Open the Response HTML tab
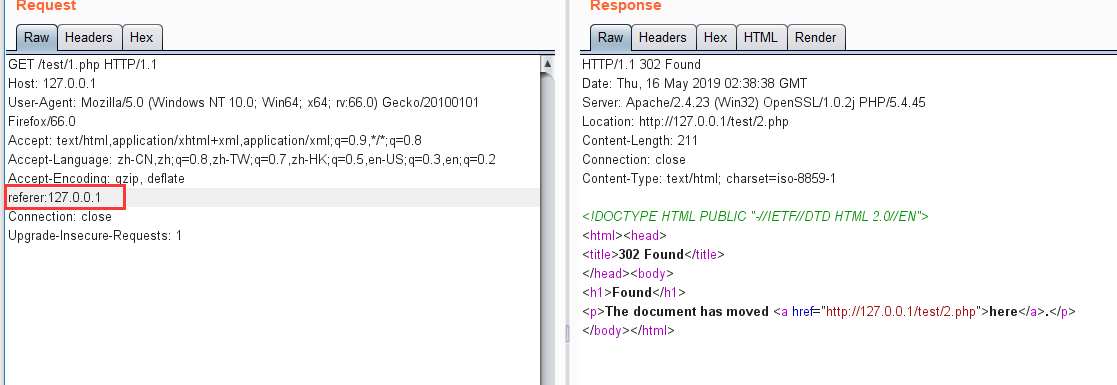The height and width of the screenshot is (385, 1117). pyautogui.click(x=761, y=38)
